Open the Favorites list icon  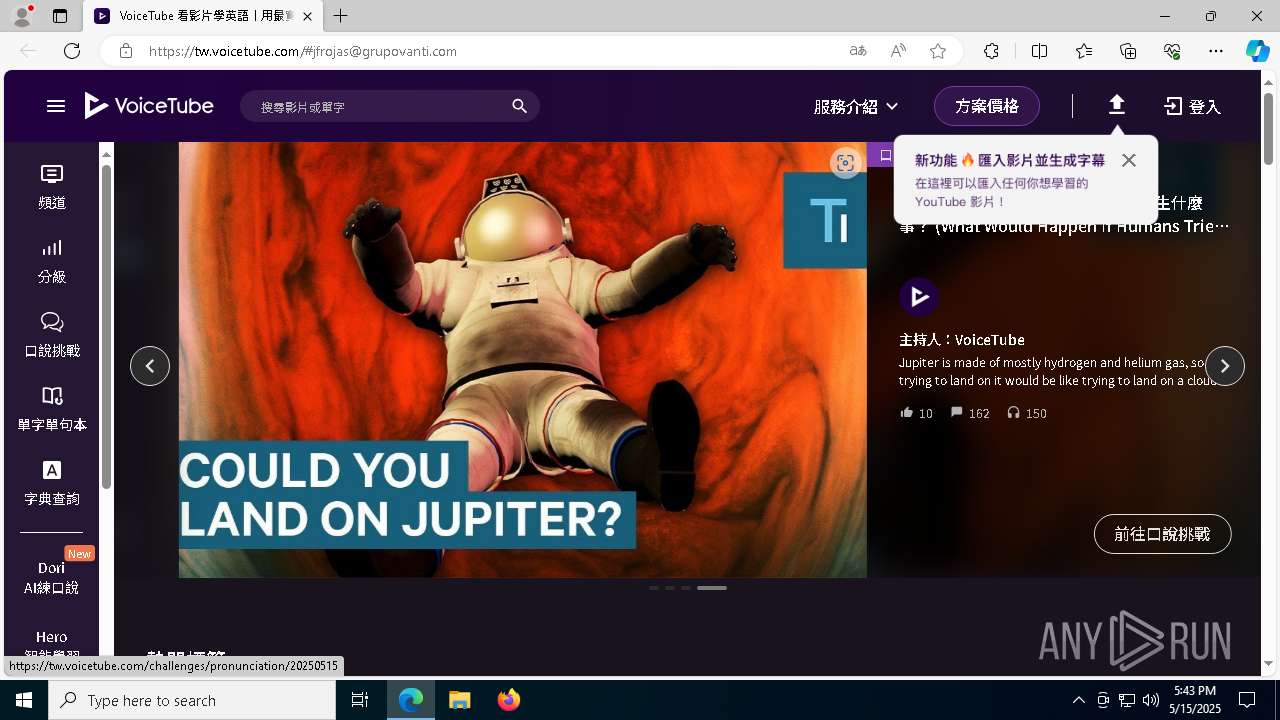pyautogui.click(x=1084, y=51)
